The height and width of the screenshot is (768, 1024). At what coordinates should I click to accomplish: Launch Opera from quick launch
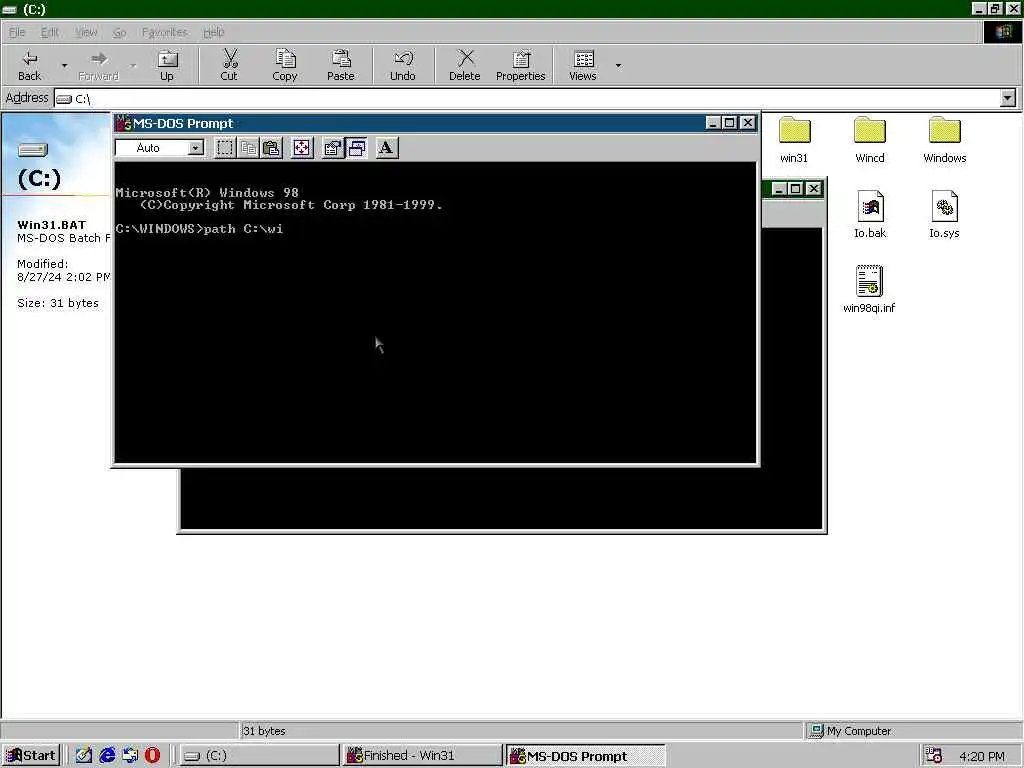coord(152,756)
